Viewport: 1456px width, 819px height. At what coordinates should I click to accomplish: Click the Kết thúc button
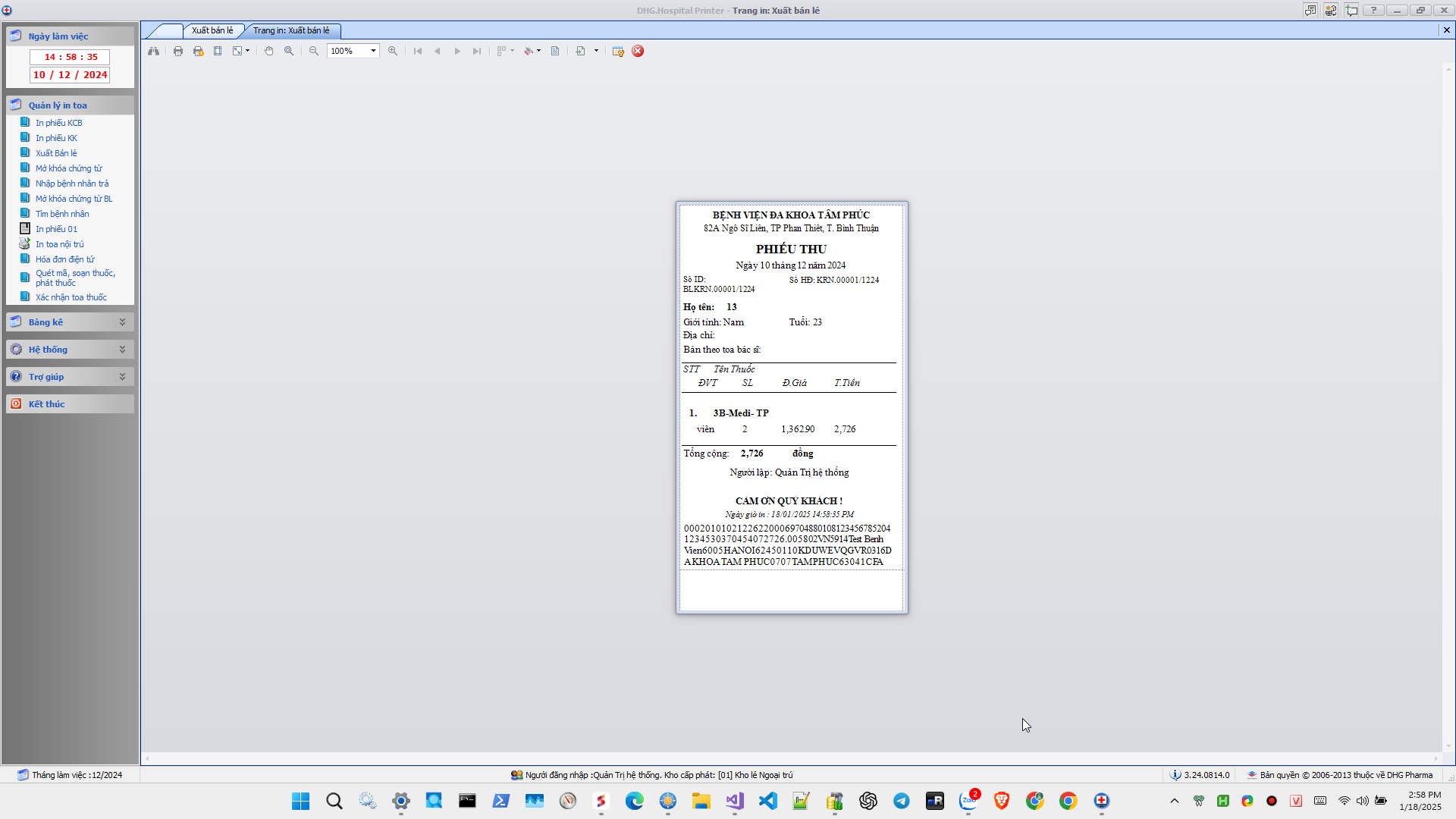pos(47,404)
